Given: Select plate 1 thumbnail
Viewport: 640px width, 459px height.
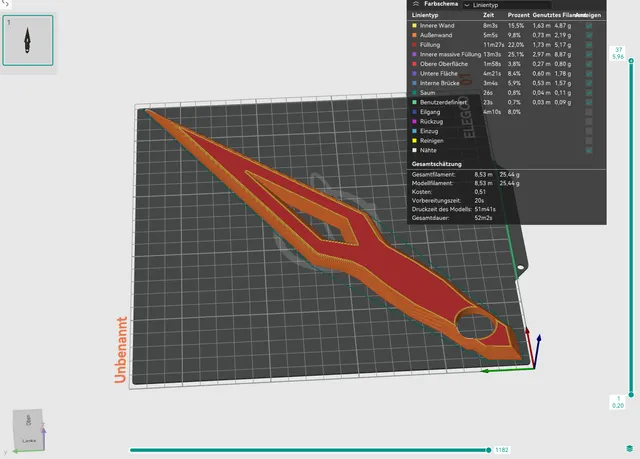Looking at the screenshot, I should 28,40.
